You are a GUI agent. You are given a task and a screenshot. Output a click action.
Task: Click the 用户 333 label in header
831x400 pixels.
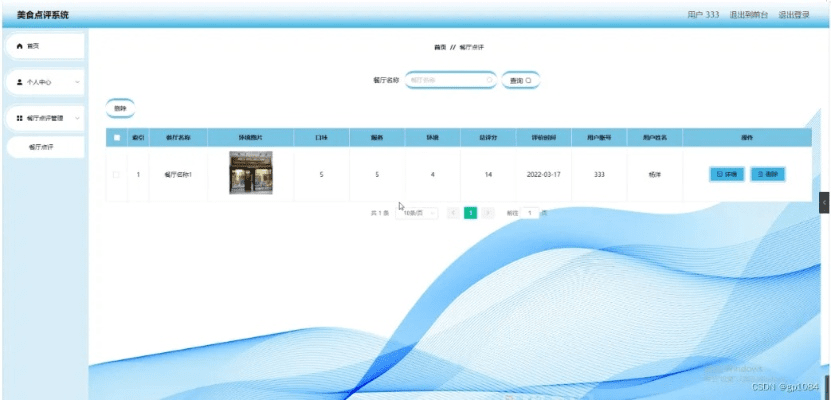click(x=703, y=15)
